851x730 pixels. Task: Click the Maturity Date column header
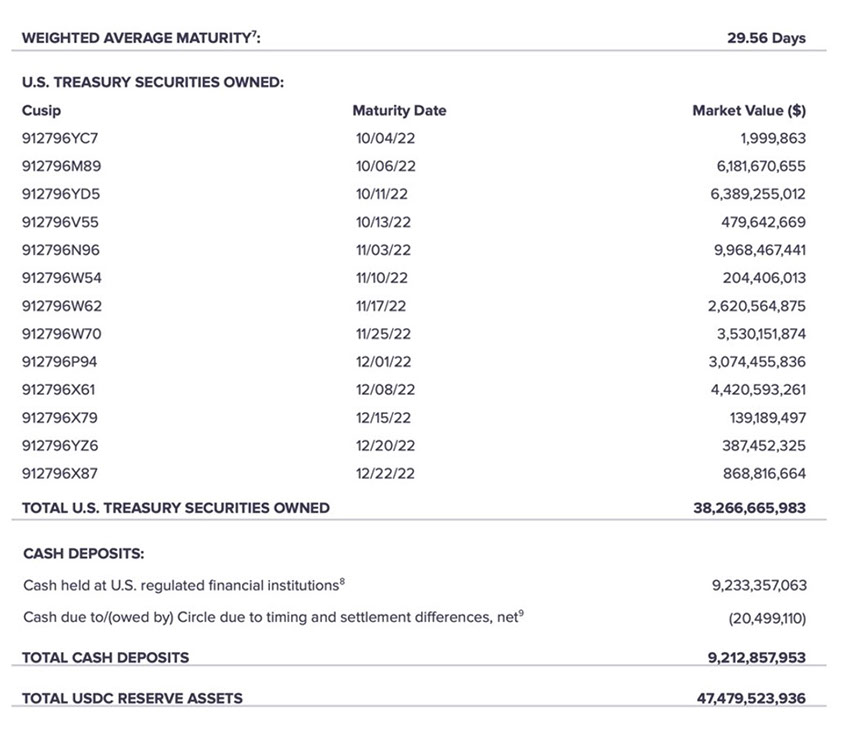click(x=399, y=110)
